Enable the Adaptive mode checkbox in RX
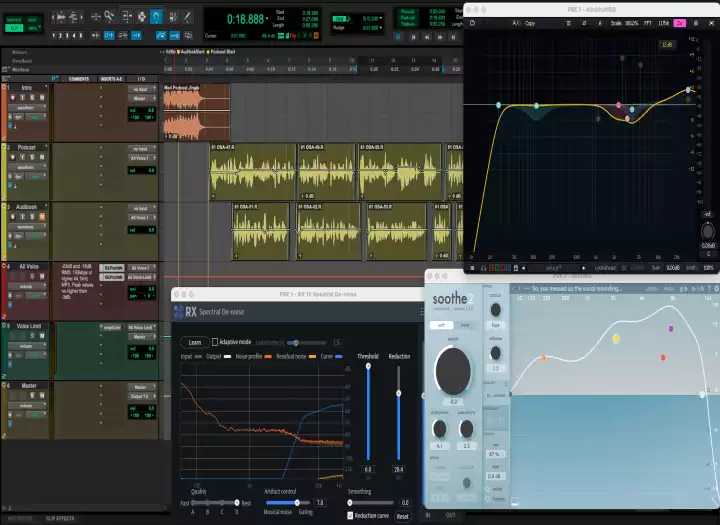 tap(214, 342)
